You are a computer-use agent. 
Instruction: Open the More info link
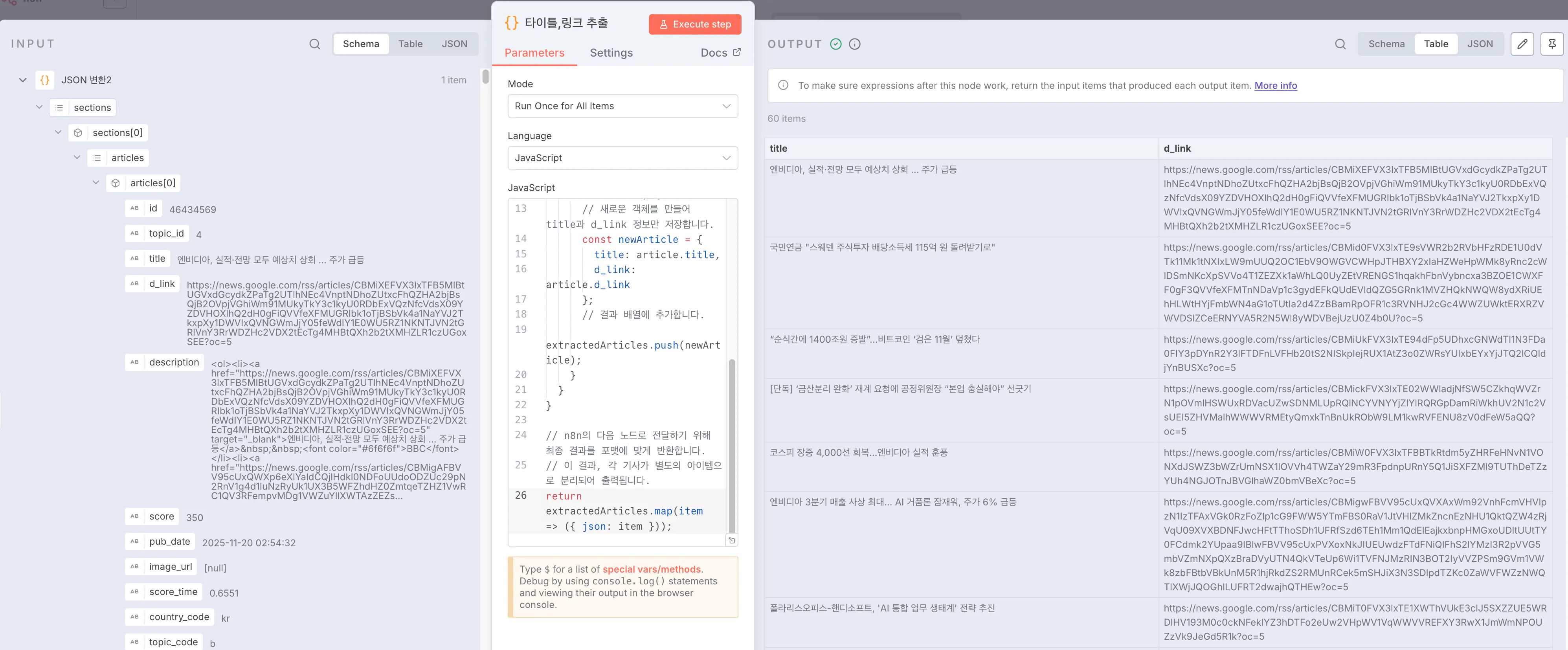(x=1276, y=85)
